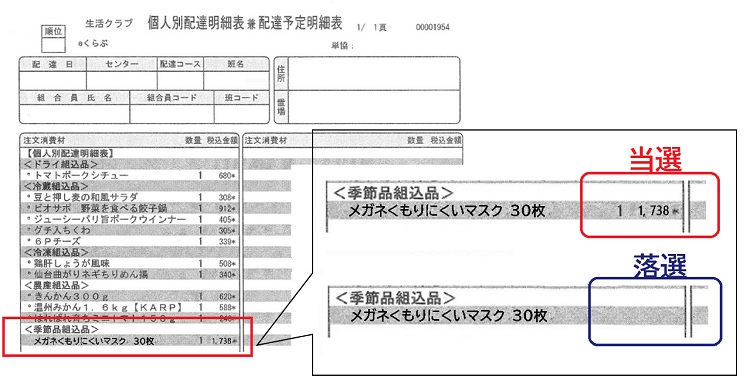This screenshot has width=750, height=384.
Task: Select the 鶏肝しょうが風味 row
Action: tap(130, 263)
